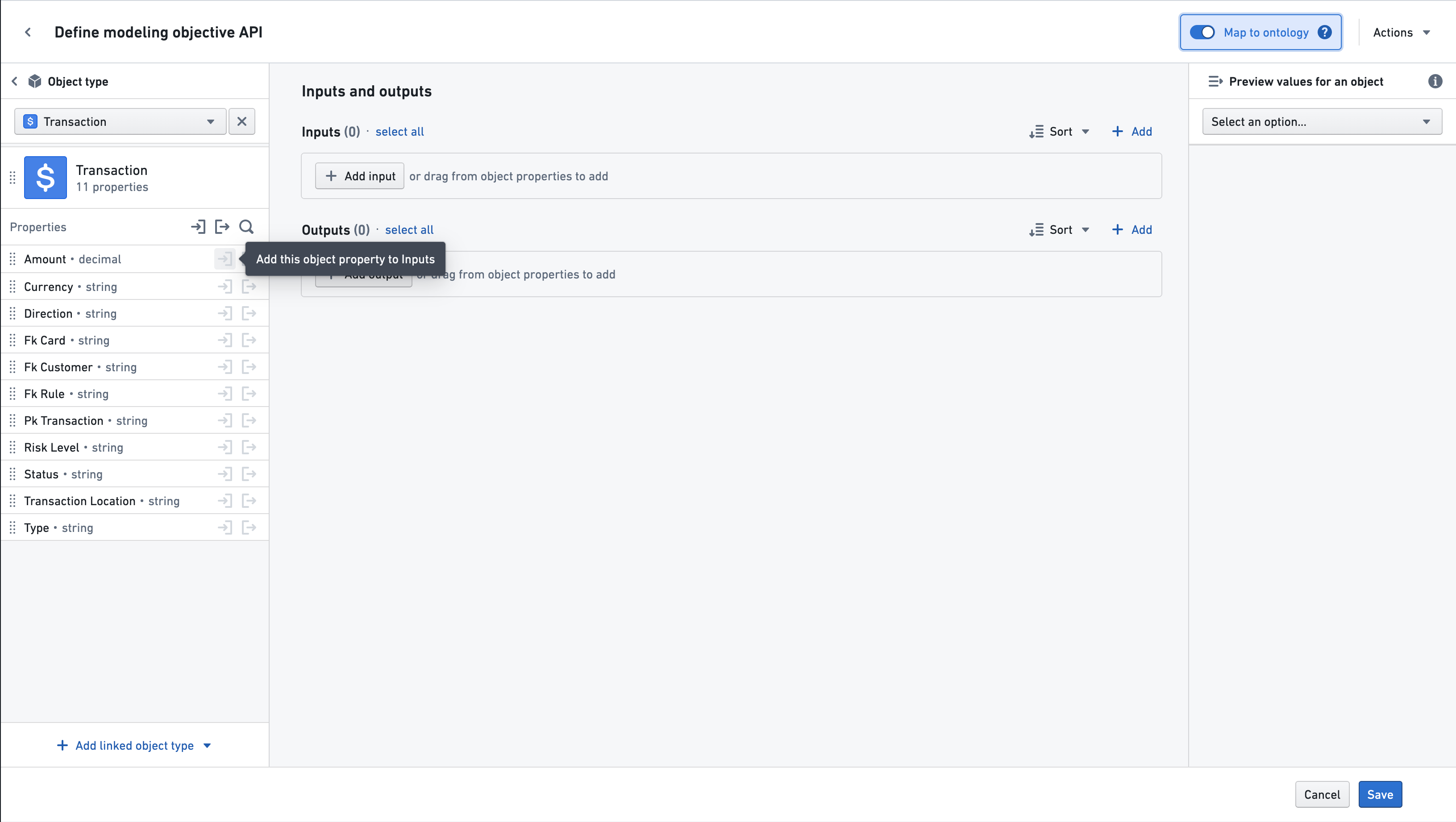
Task: Toggle the Map to ontology switch
Action: click(x=1202, y=32)
